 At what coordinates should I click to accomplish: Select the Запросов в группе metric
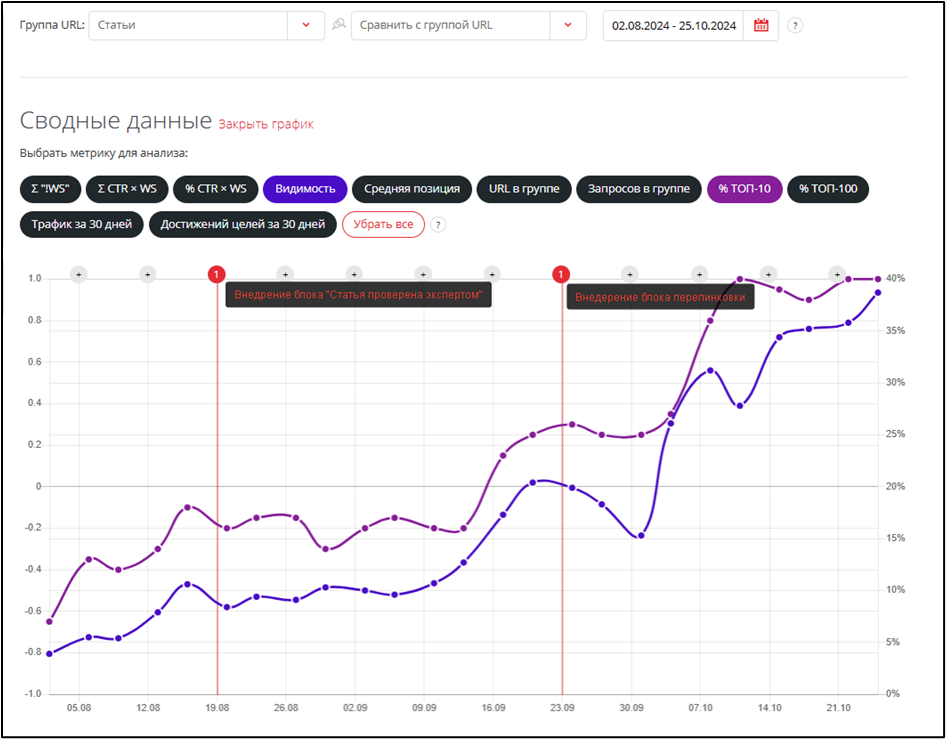(638, 189)
